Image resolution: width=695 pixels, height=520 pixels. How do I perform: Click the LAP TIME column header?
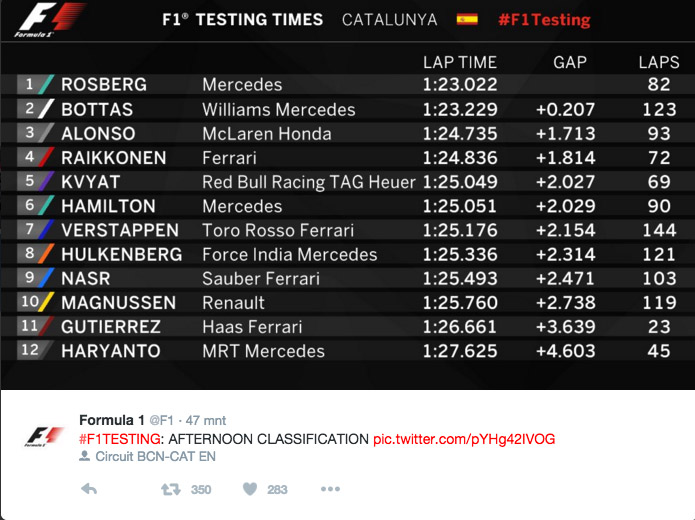point(460,63)
